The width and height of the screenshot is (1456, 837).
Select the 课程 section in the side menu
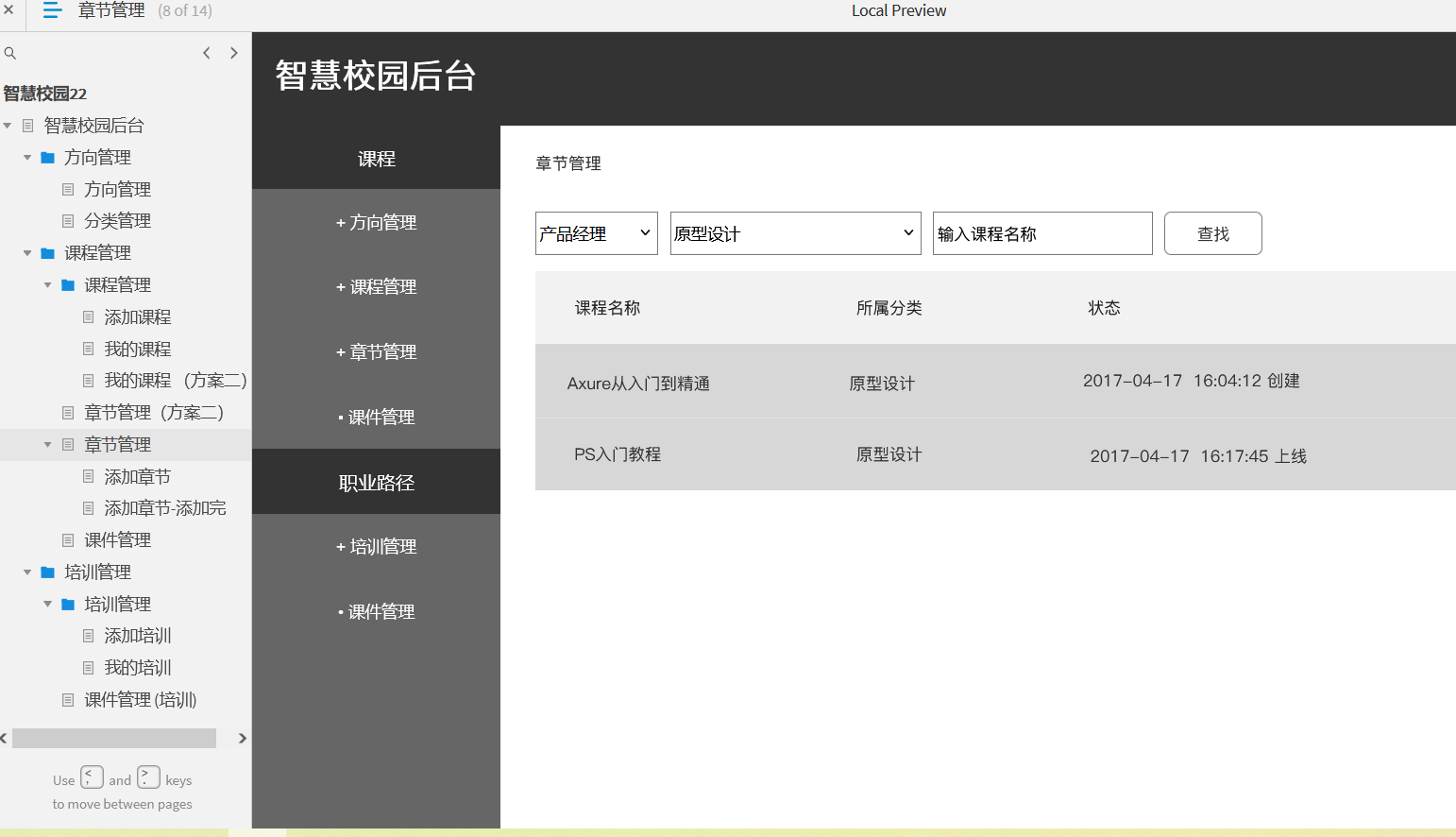coord(376,159)
